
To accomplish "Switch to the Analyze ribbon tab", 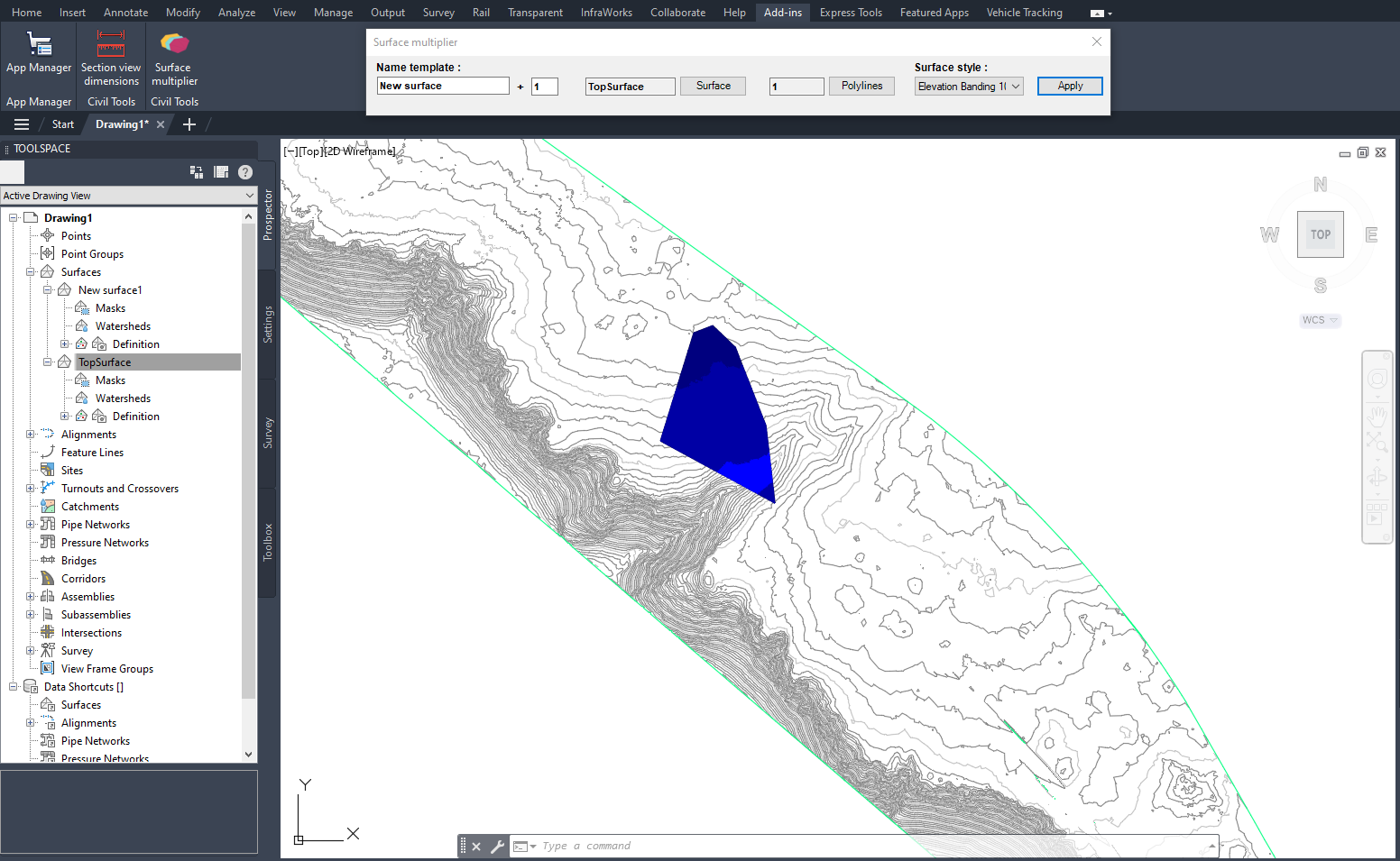I will point(236,13).
